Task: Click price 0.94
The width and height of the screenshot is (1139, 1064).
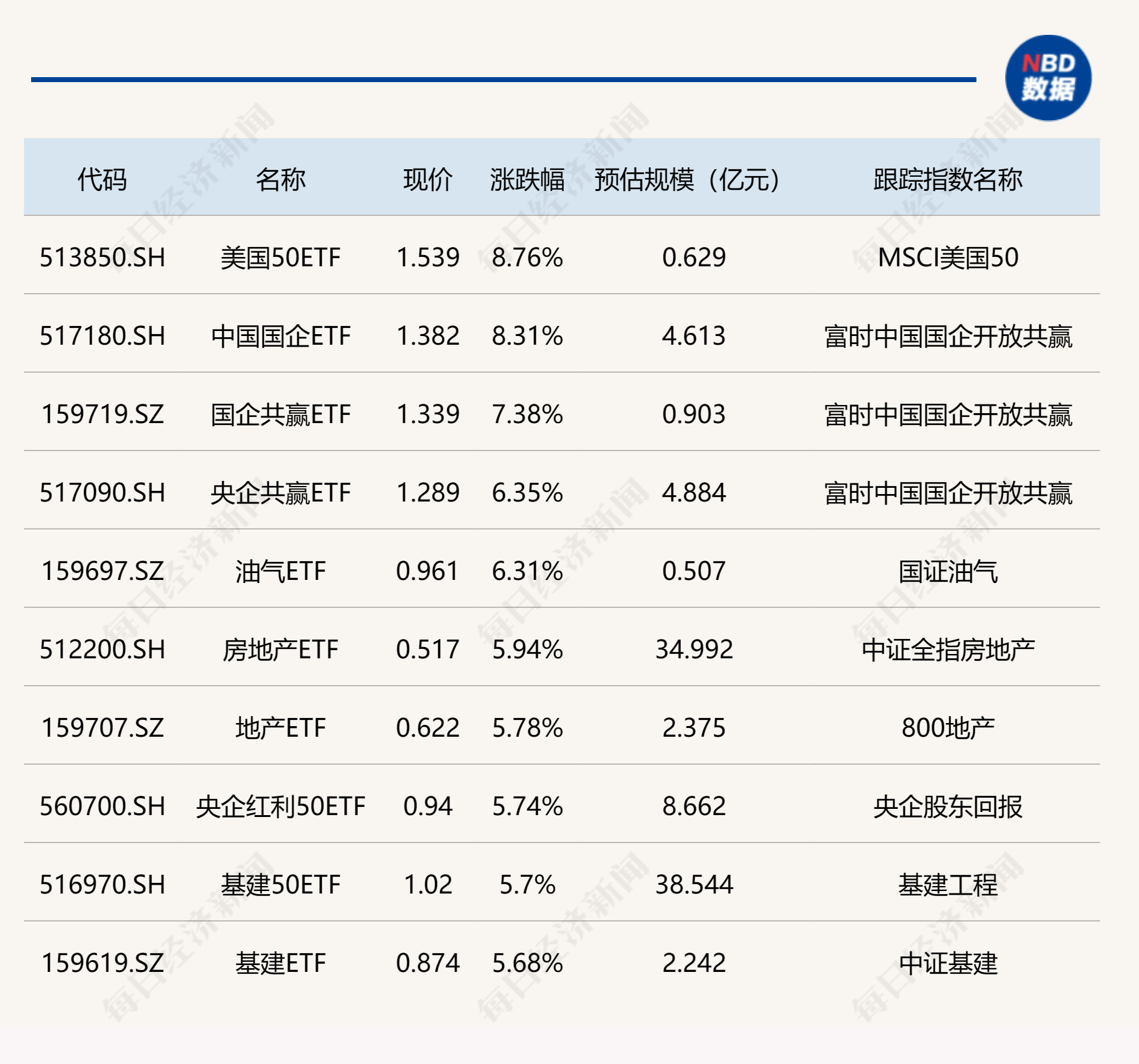Action: pyautogui.click(x=428, y=806)
